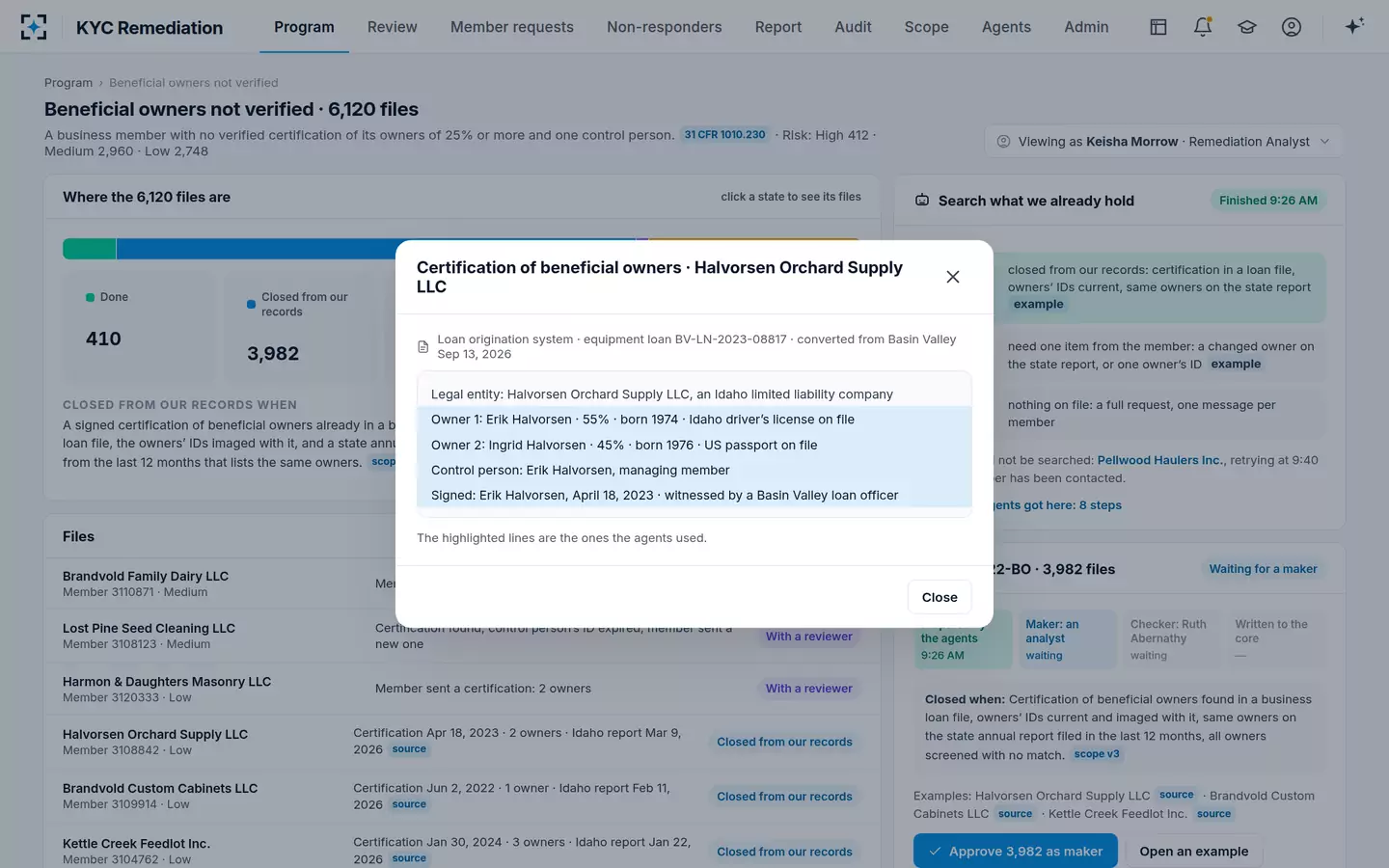1389x868 pixels.
Task: Open the notifications bell
Action: tap(1203, 27)
